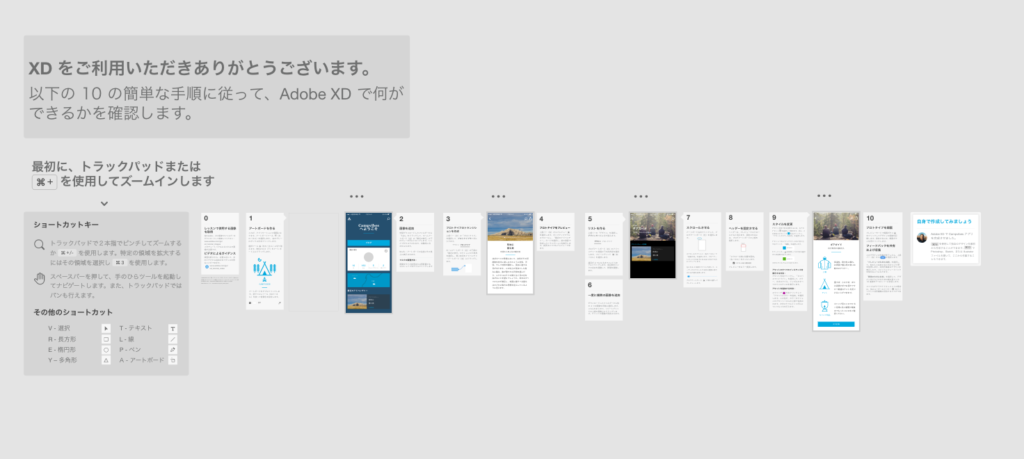Select the dark forest list artboard
1024x459 pixels.
pyautogui.click(x=653, y=245)
